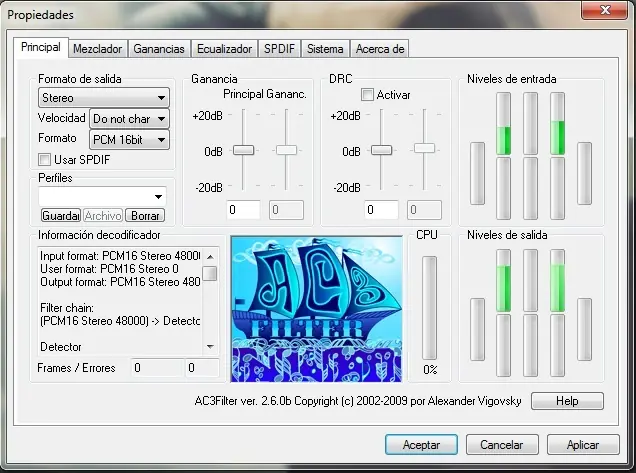Open the SPDIF tab
Viewport: 636px width, 473px height.
[279, 49]
